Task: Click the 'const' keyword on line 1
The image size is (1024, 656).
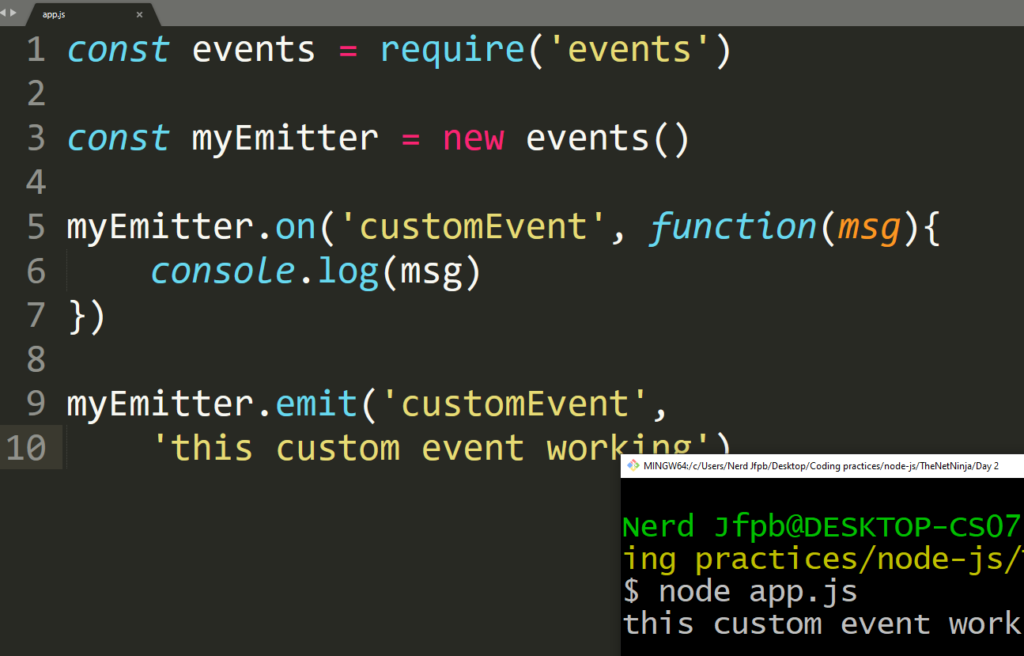Action: tap(118, 50)
